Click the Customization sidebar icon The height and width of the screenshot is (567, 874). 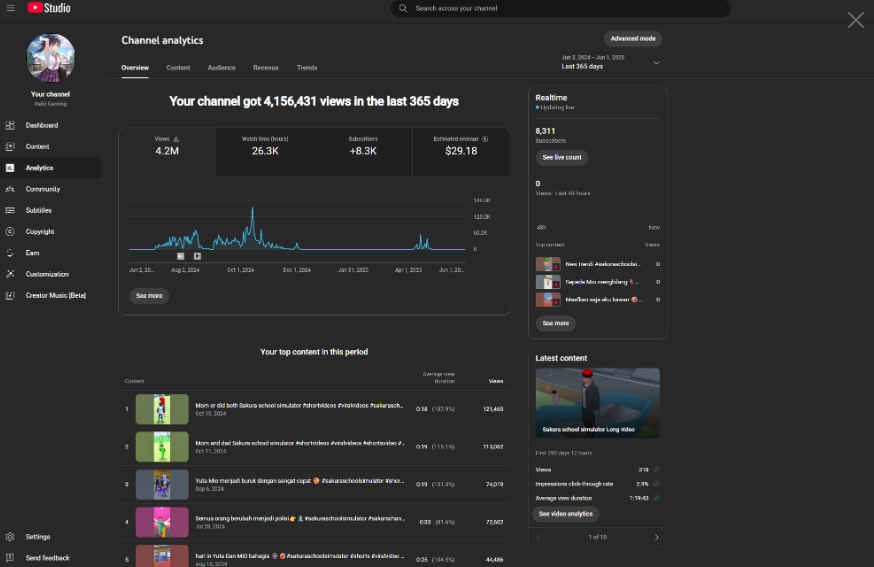[10, 274]
